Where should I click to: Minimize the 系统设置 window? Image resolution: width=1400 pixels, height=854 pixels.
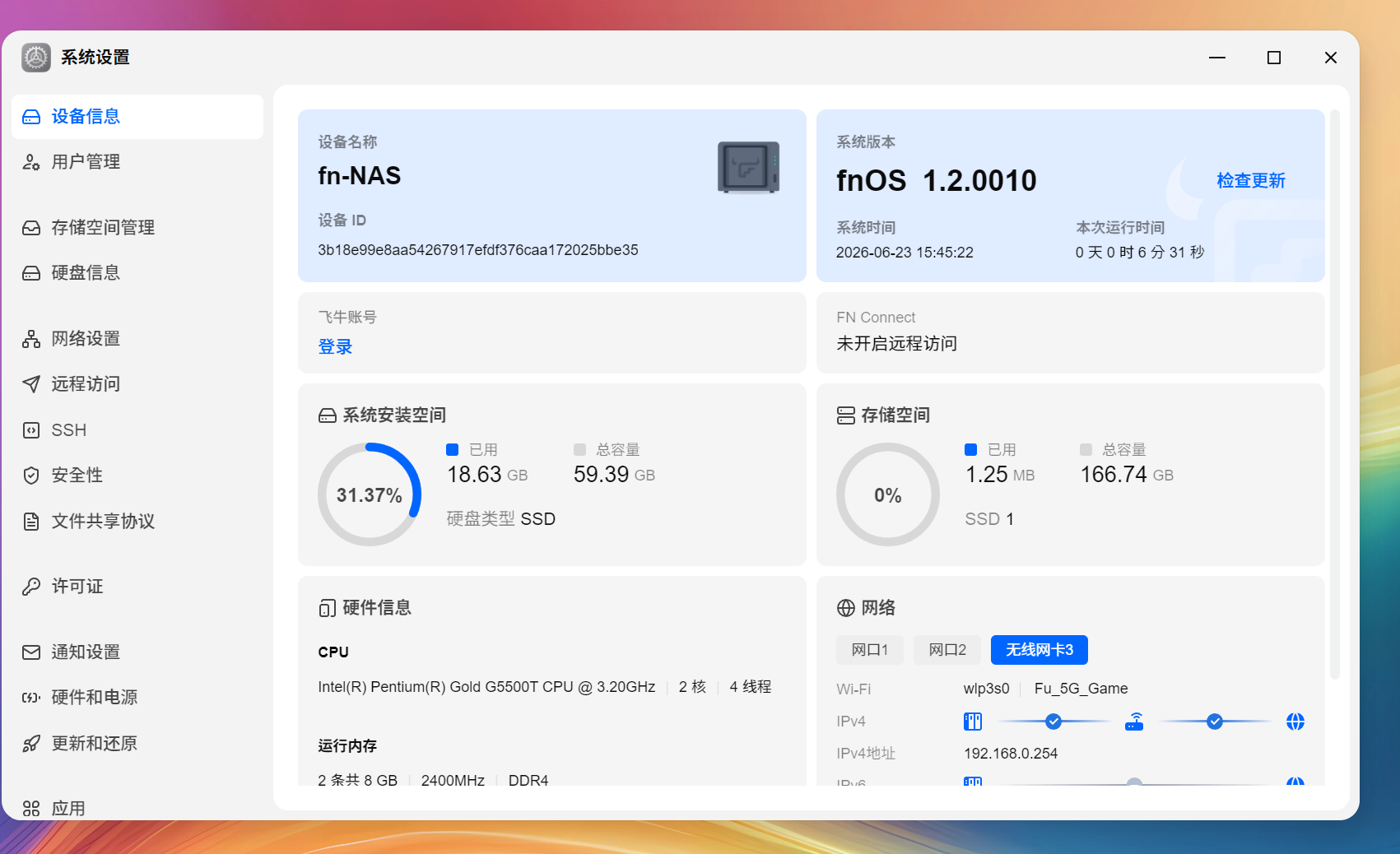(1217, 58)
